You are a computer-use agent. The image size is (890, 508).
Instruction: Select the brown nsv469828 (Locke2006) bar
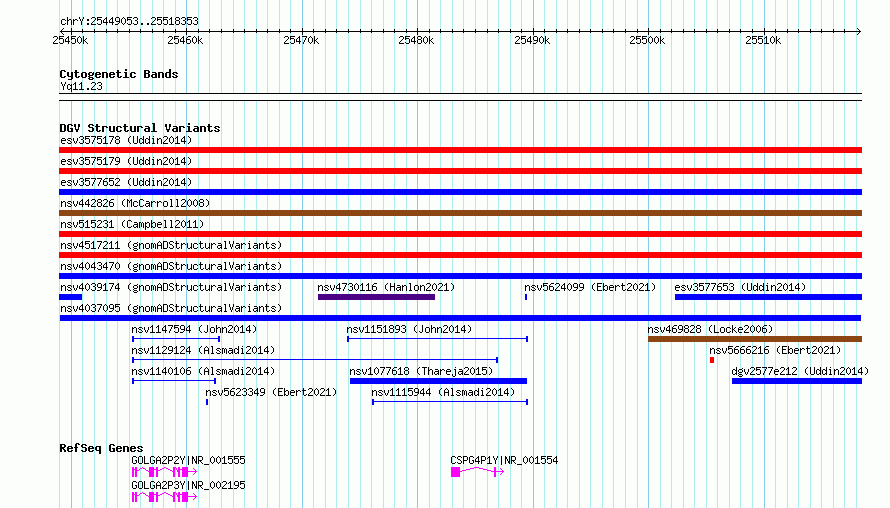pos(755,339)
